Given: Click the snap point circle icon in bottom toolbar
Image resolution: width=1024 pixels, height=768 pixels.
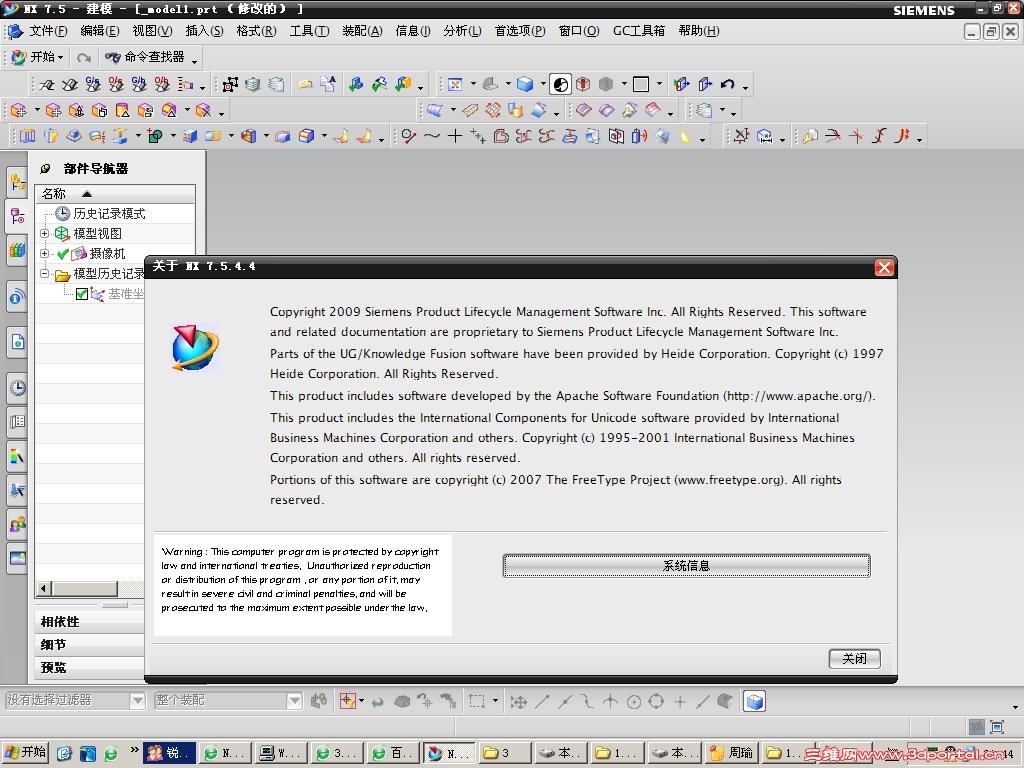Looking at the screenshot, I should pos(633,702).
